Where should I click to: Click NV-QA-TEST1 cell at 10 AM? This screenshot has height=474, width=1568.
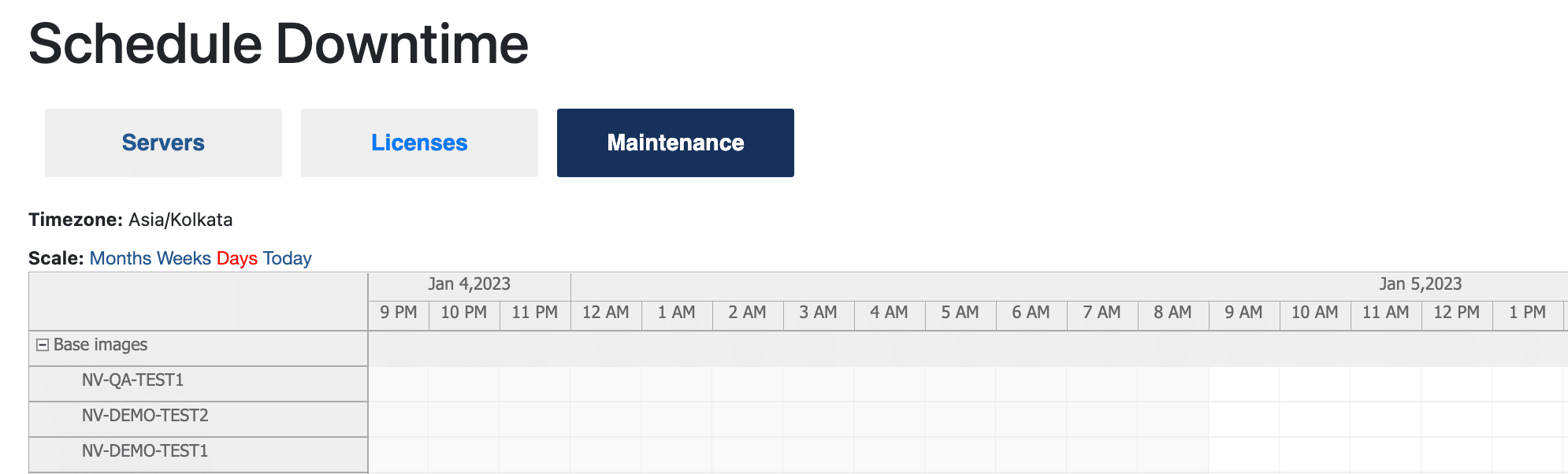1314,383
